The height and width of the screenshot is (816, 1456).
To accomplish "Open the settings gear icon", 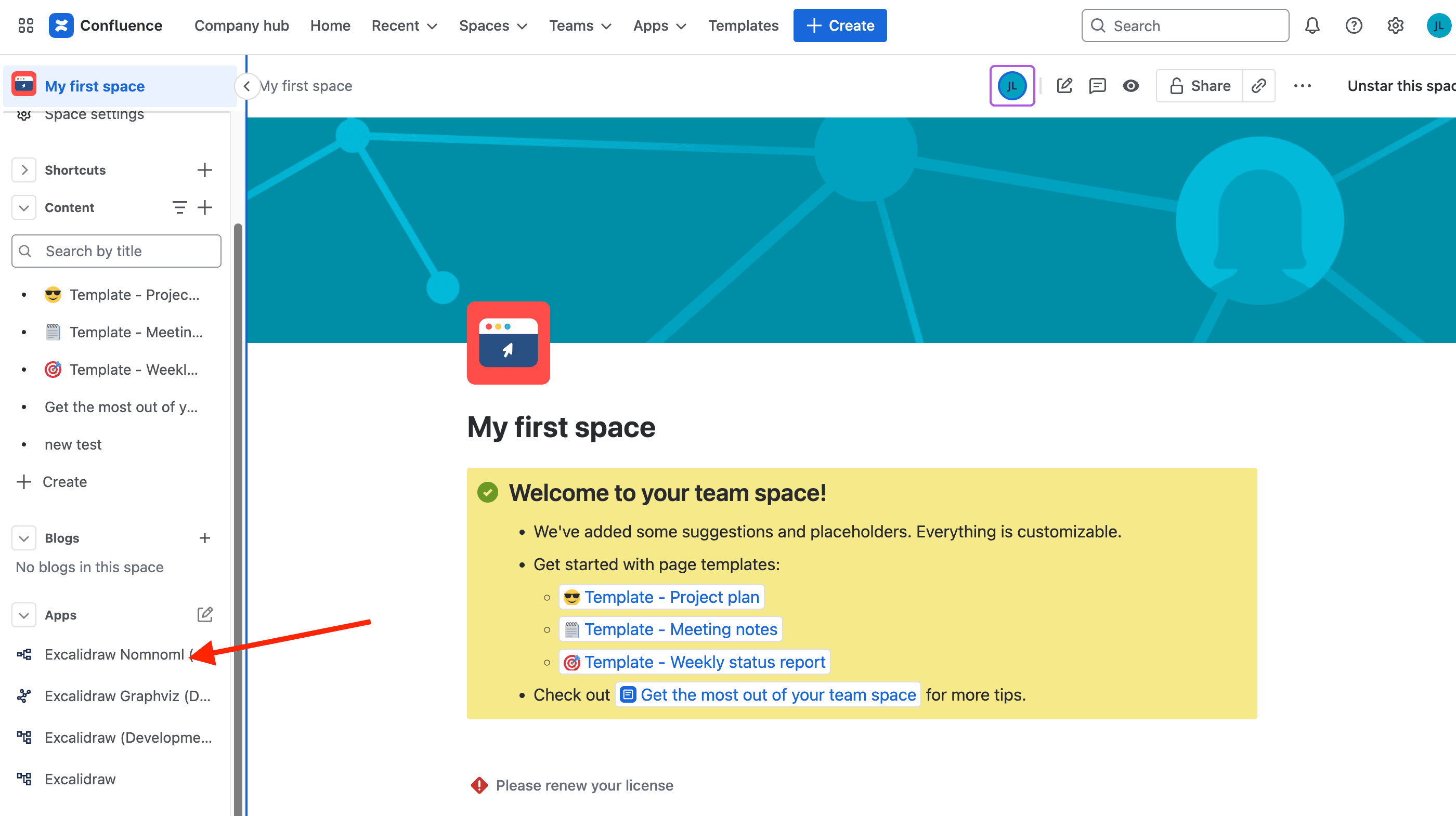I will (1395, 25).
